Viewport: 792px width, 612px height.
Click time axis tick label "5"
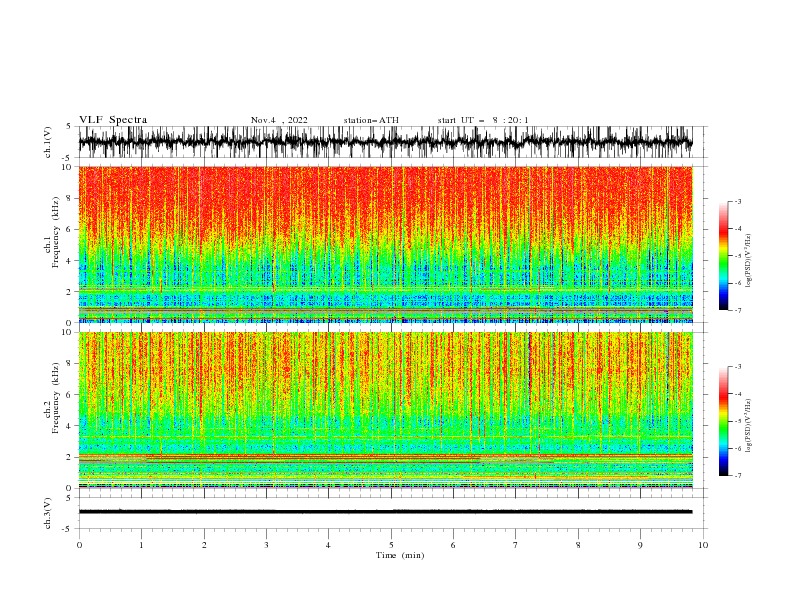tap(391, 545)
